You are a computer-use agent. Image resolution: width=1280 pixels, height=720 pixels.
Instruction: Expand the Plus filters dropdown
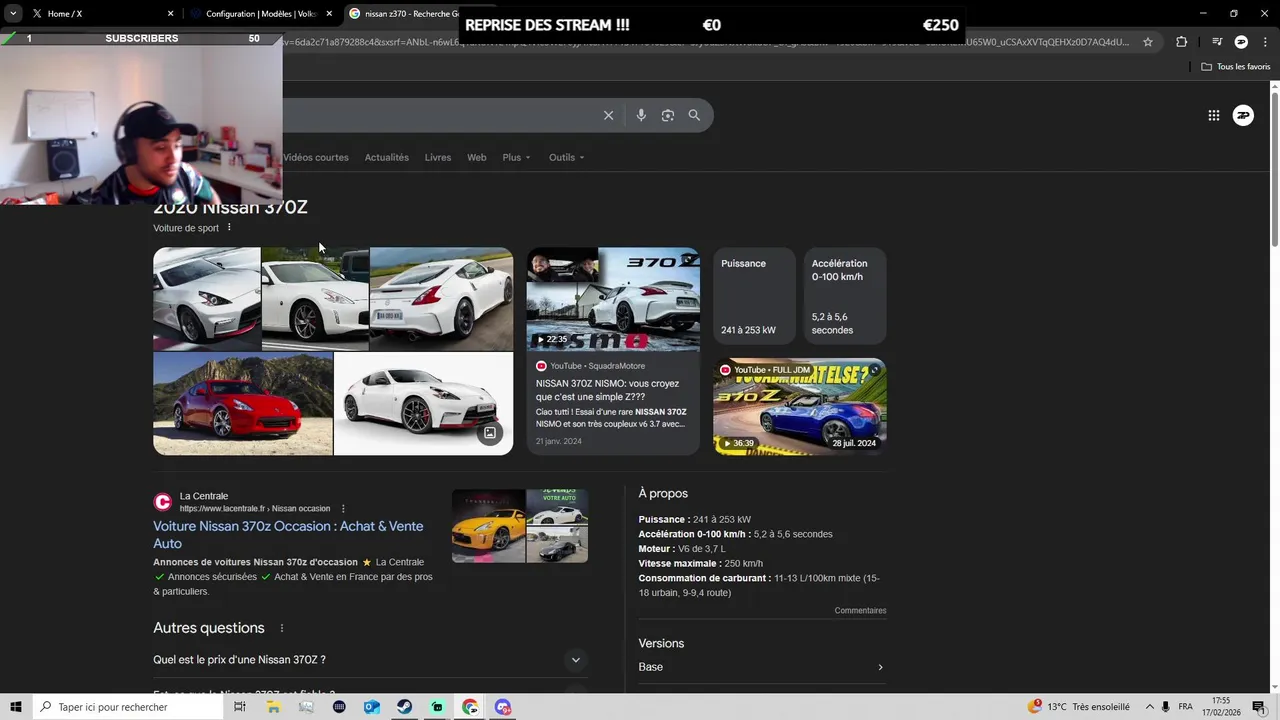pyautogui.click(x=516, y=157)
